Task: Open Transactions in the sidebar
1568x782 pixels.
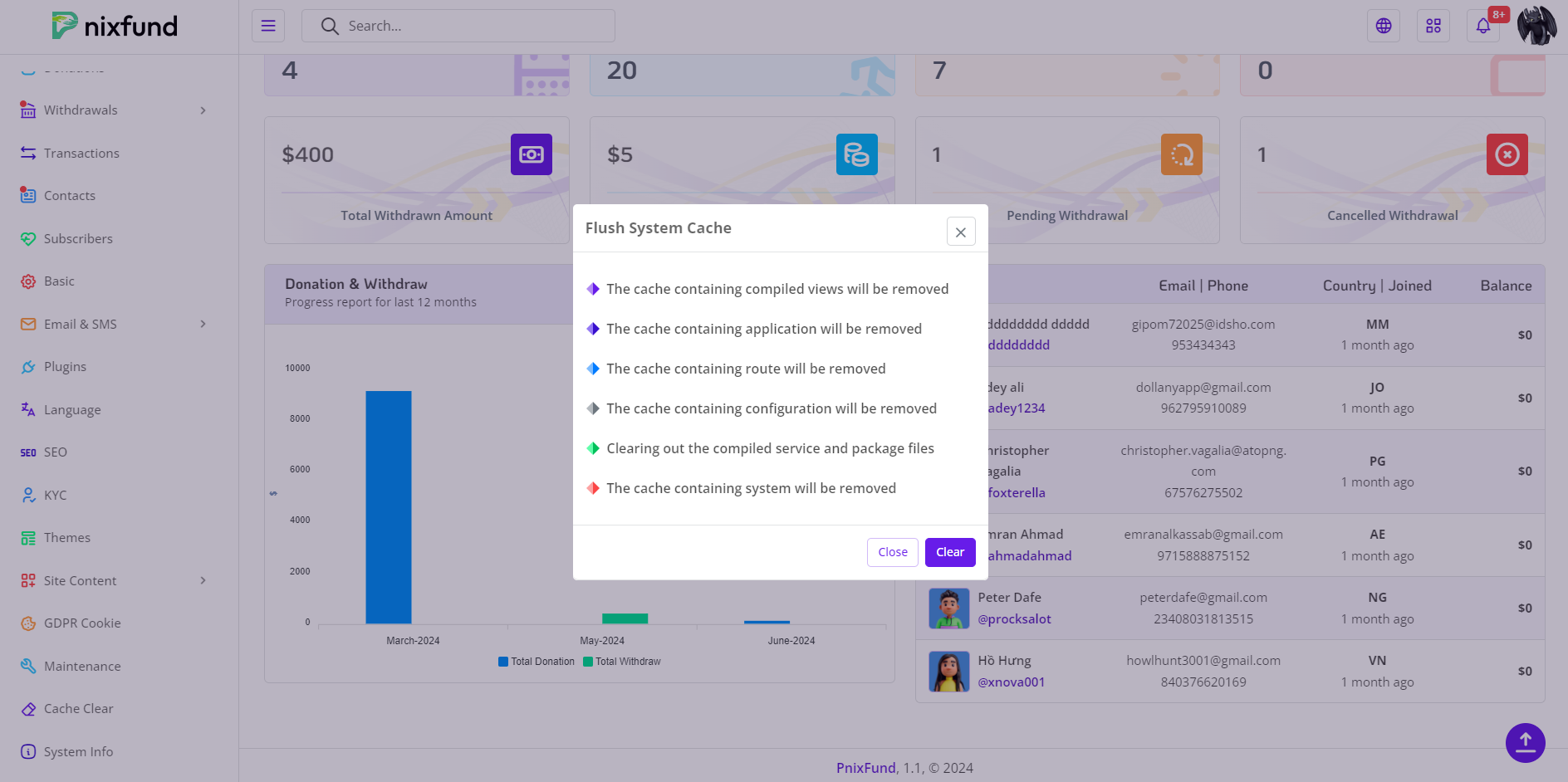Action: tap(81, 153)
